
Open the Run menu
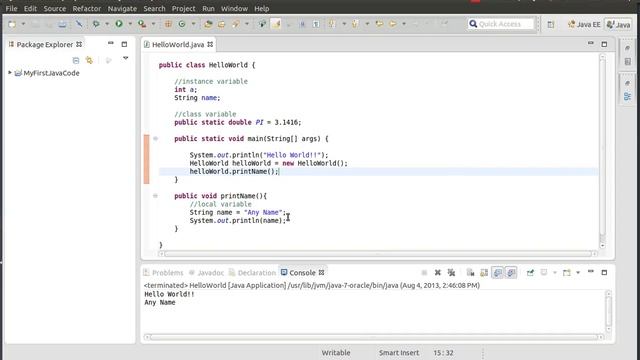click(208, 8)
